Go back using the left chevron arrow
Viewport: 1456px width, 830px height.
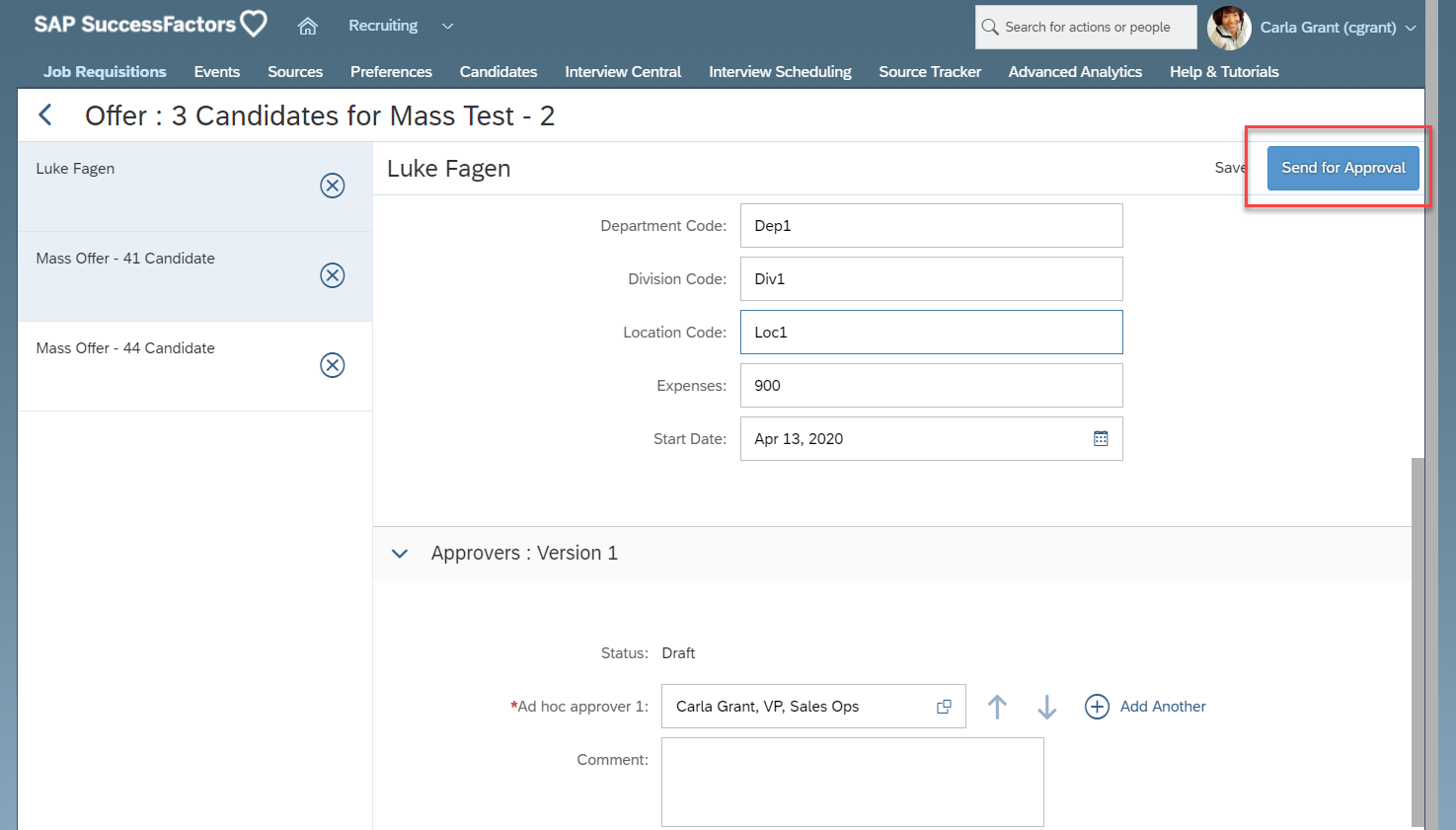45,115
